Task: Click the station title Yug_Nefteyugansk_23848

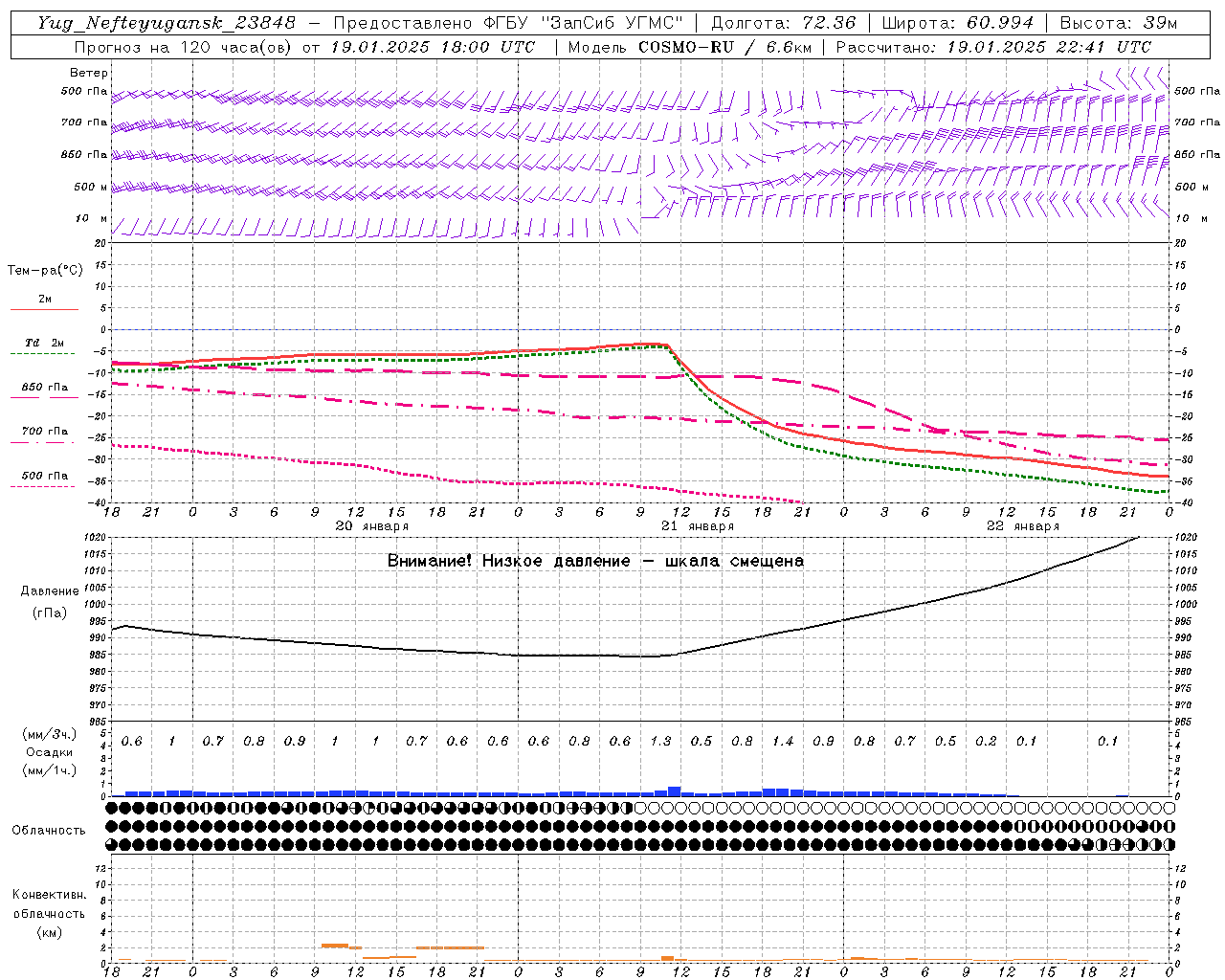Action: [167, 24]
